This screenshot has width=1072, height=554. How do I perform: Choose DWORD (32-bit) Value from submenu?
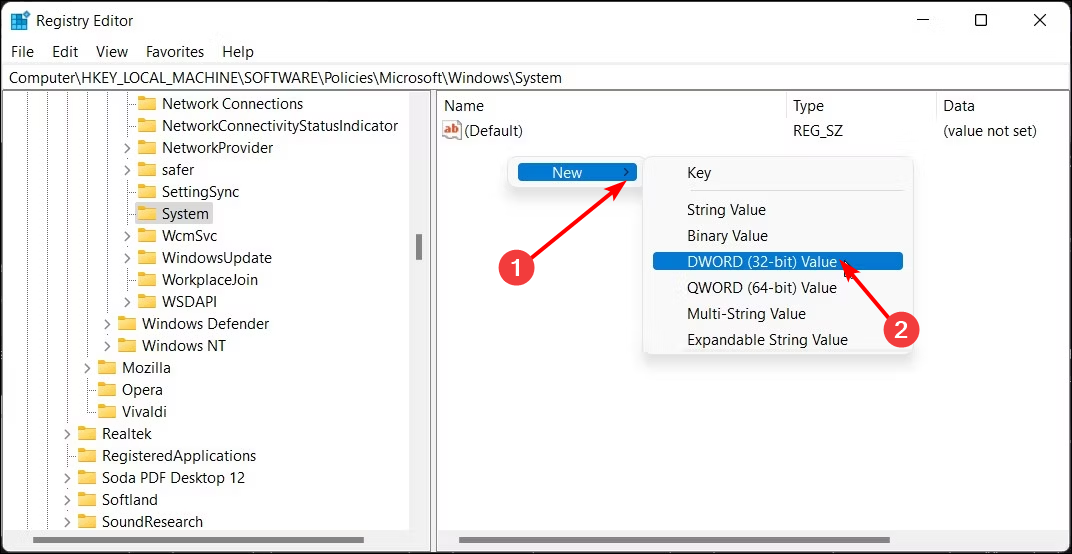click(761, 261)
